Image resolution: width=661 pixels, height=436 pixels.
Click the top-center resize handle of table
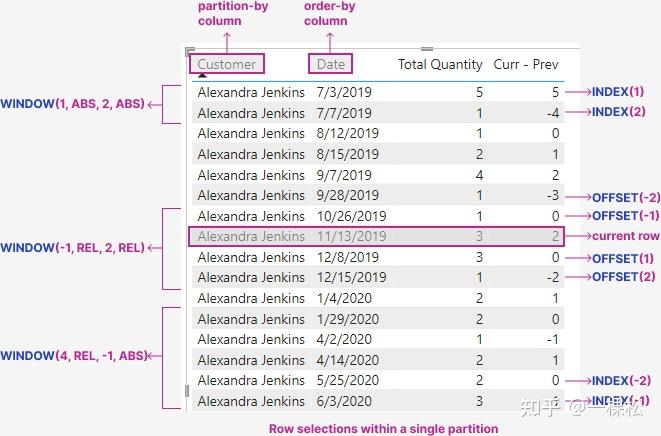click(427, 47)
